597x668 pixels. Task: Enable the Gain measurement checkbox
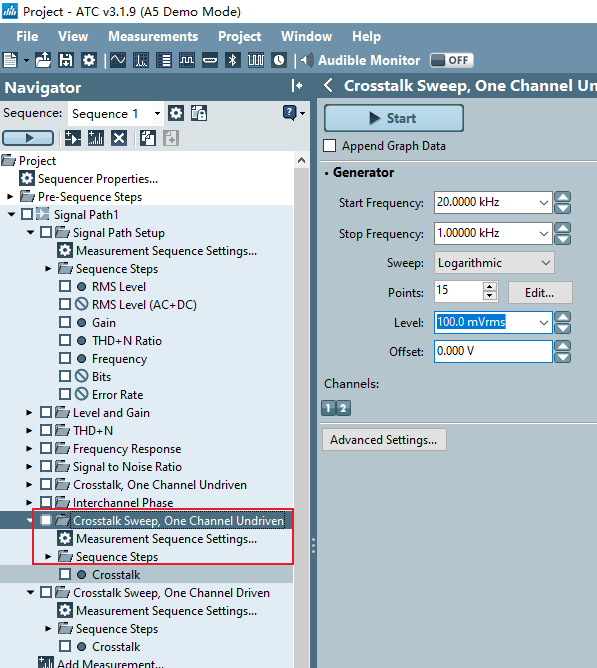[x=65, y=322]
